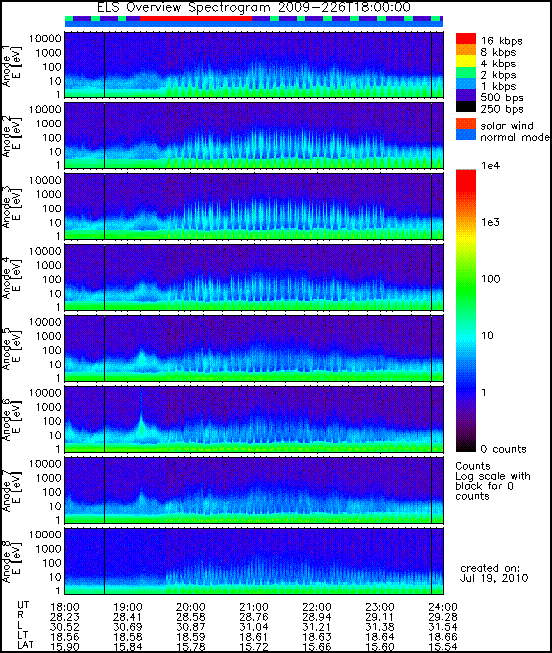
Task: Click the 'UT' row label
Action: pos(23,605)
